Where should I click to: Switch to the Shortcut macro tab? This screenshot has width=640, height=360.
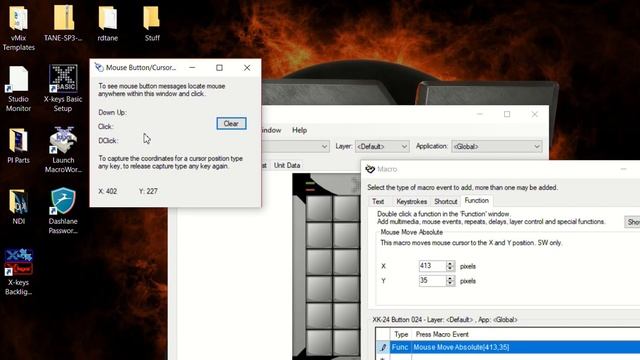(x=445, y=201)
